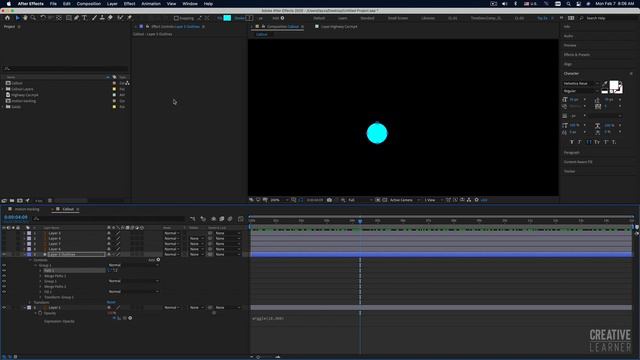The height and width of the screenshot is (360, 640).
Task: Select the Rotation tool
Action: tap(43, 18)
